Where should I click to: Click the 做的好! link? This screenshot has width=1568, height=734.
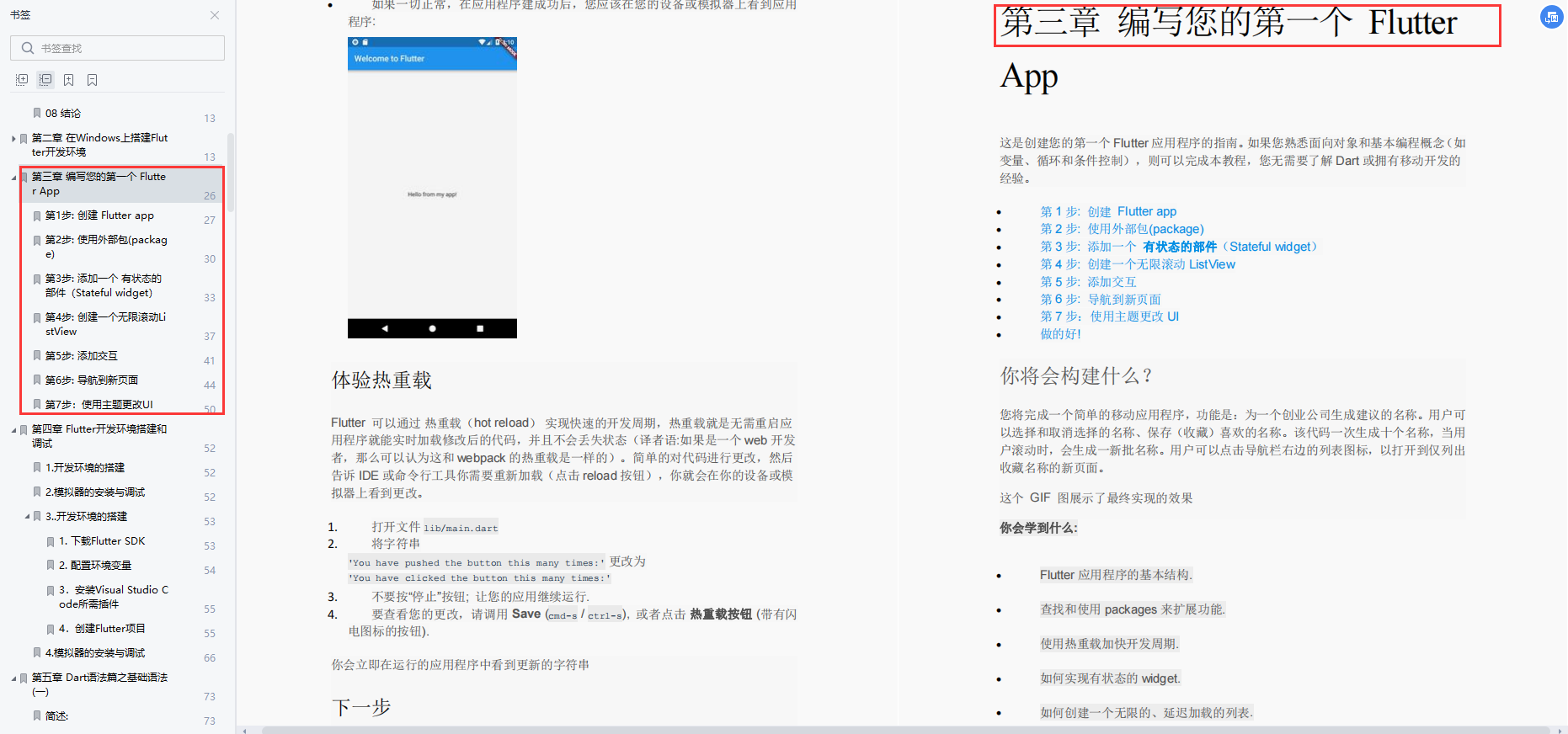[x=1060, y=334]
